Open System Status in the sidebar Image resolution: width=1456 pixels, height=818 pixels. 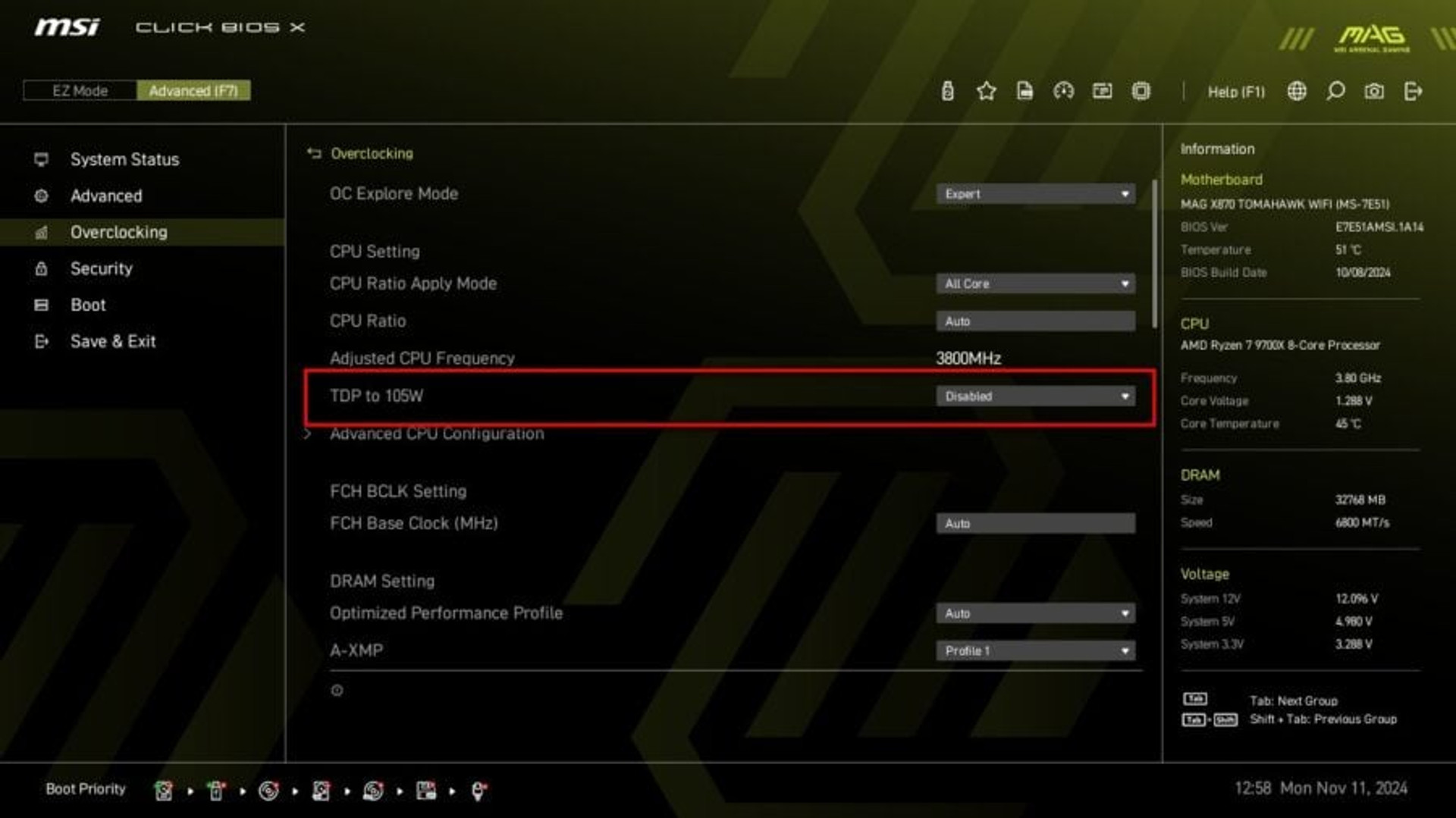pyautogui.click(x=125, y=159)
